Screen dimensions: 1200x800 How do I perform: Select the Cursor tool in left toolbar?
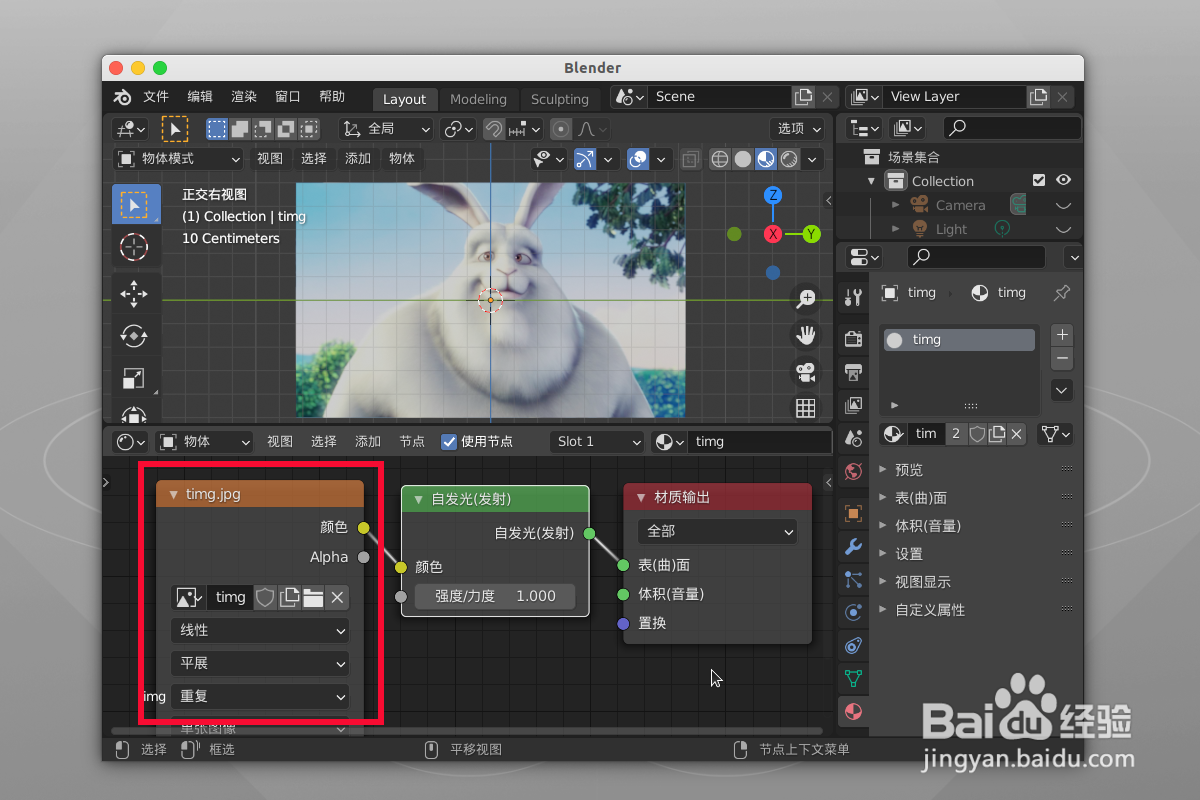coord(135,246)
